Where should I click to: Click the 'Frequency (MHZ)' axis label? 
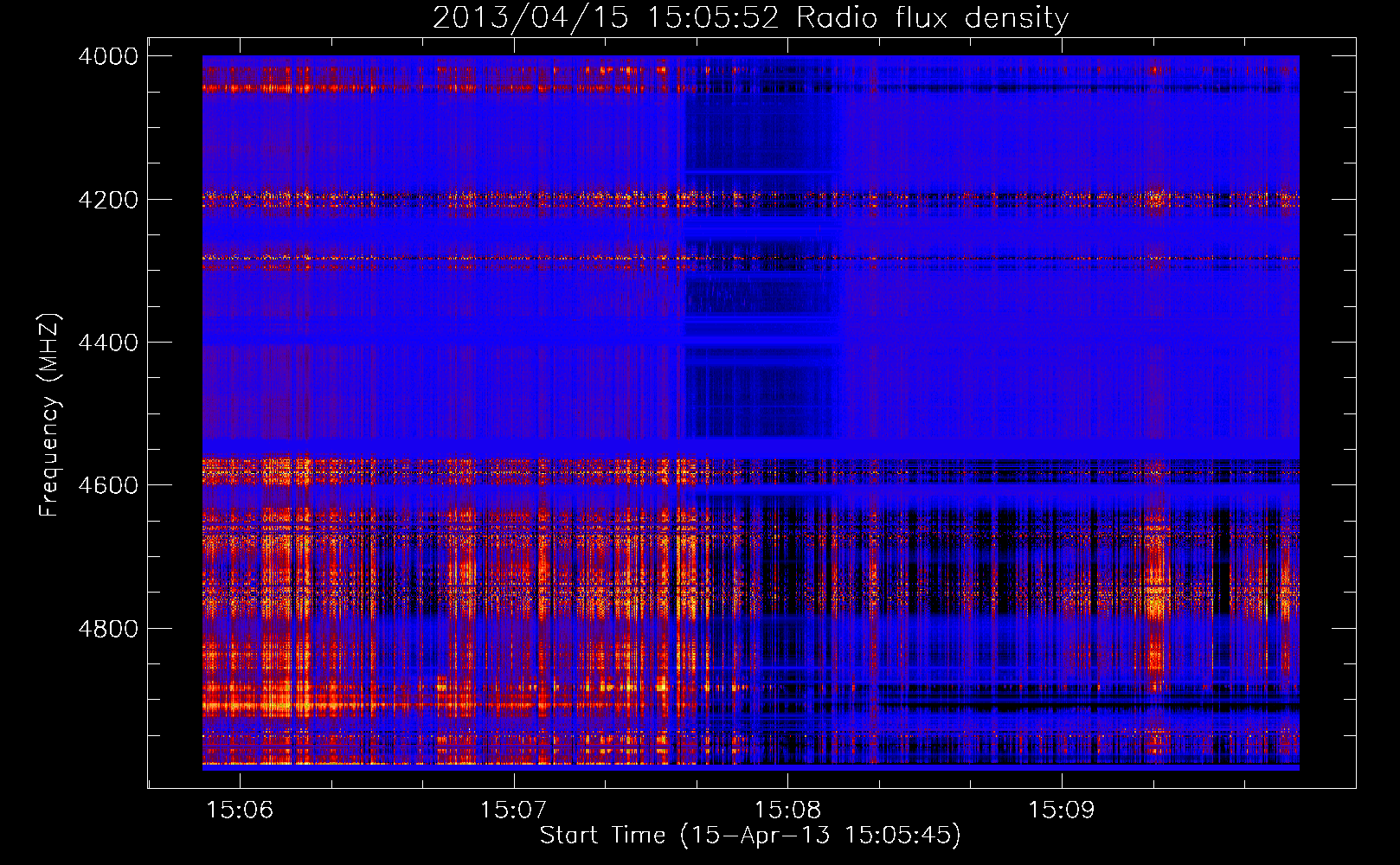(x=49, y=415)
